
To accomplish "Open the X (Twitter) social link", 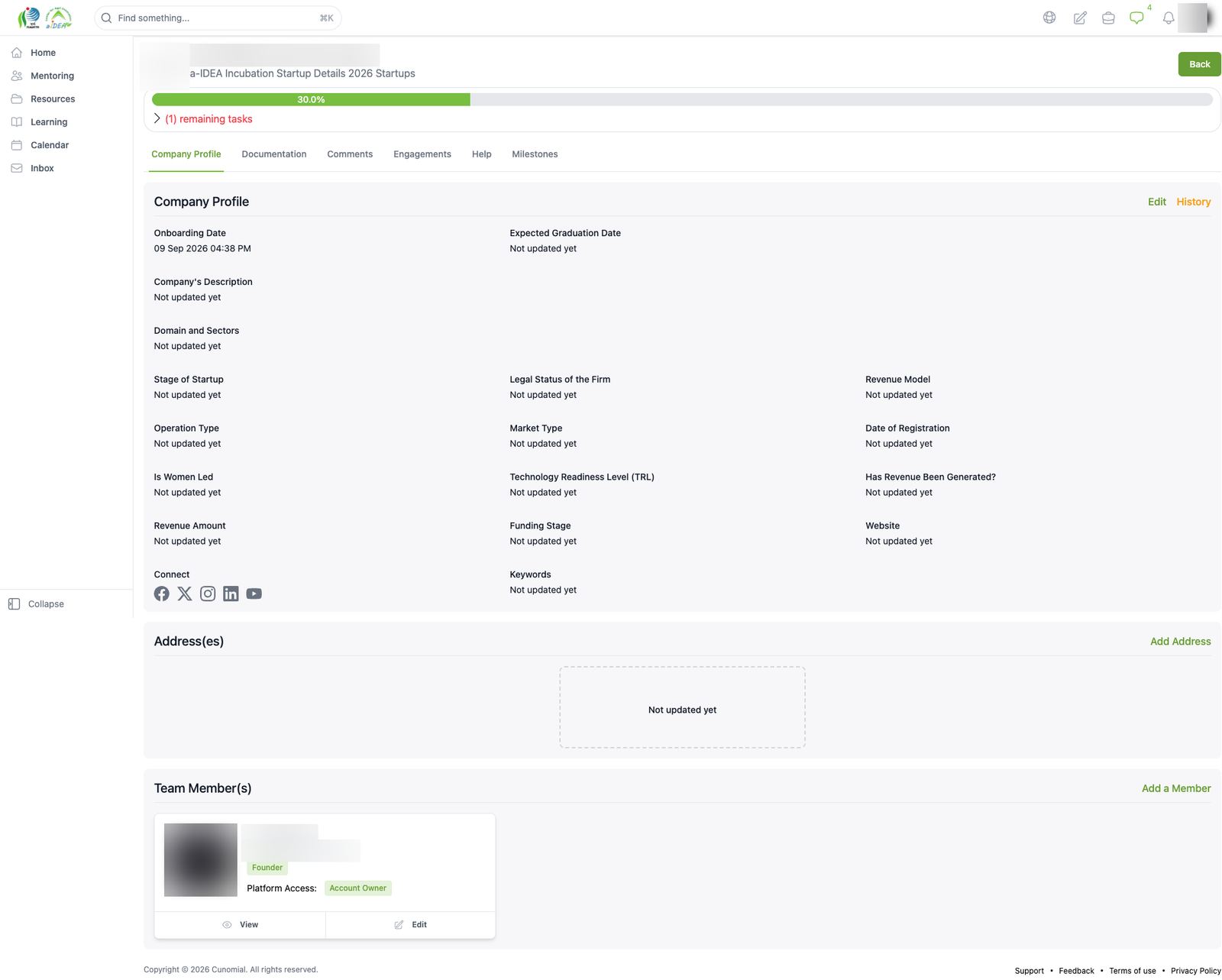I will pyautogui.click(x=185, y=593).
